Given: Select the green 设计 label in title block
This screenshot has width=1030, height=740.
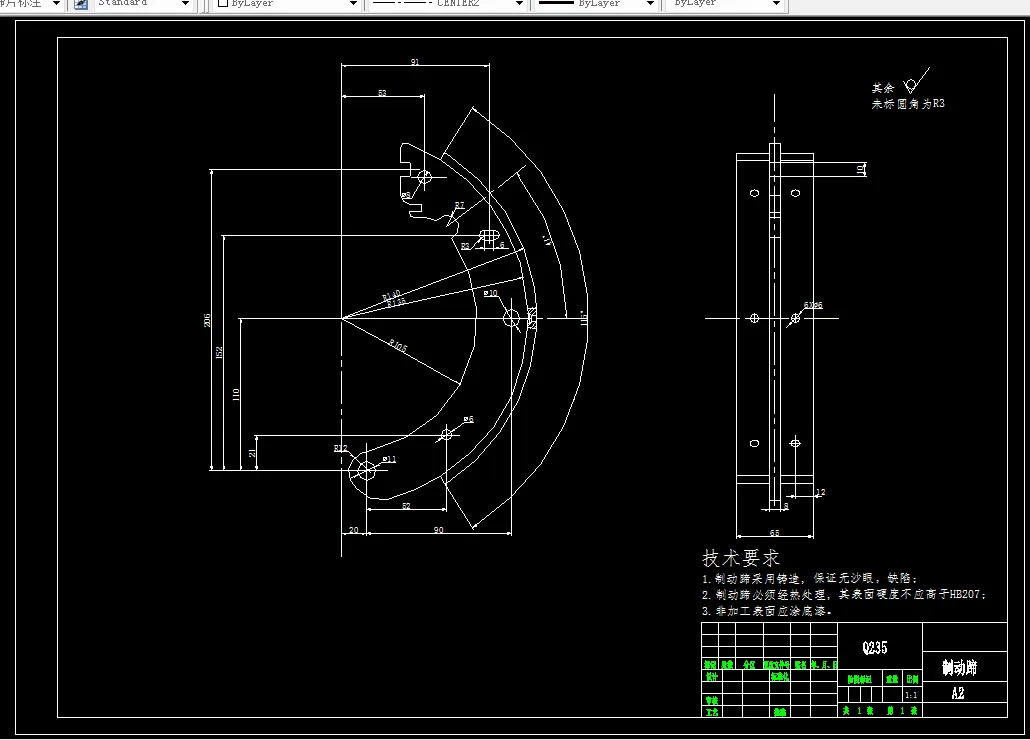Looking at the screenshot, I should point(711,676).
